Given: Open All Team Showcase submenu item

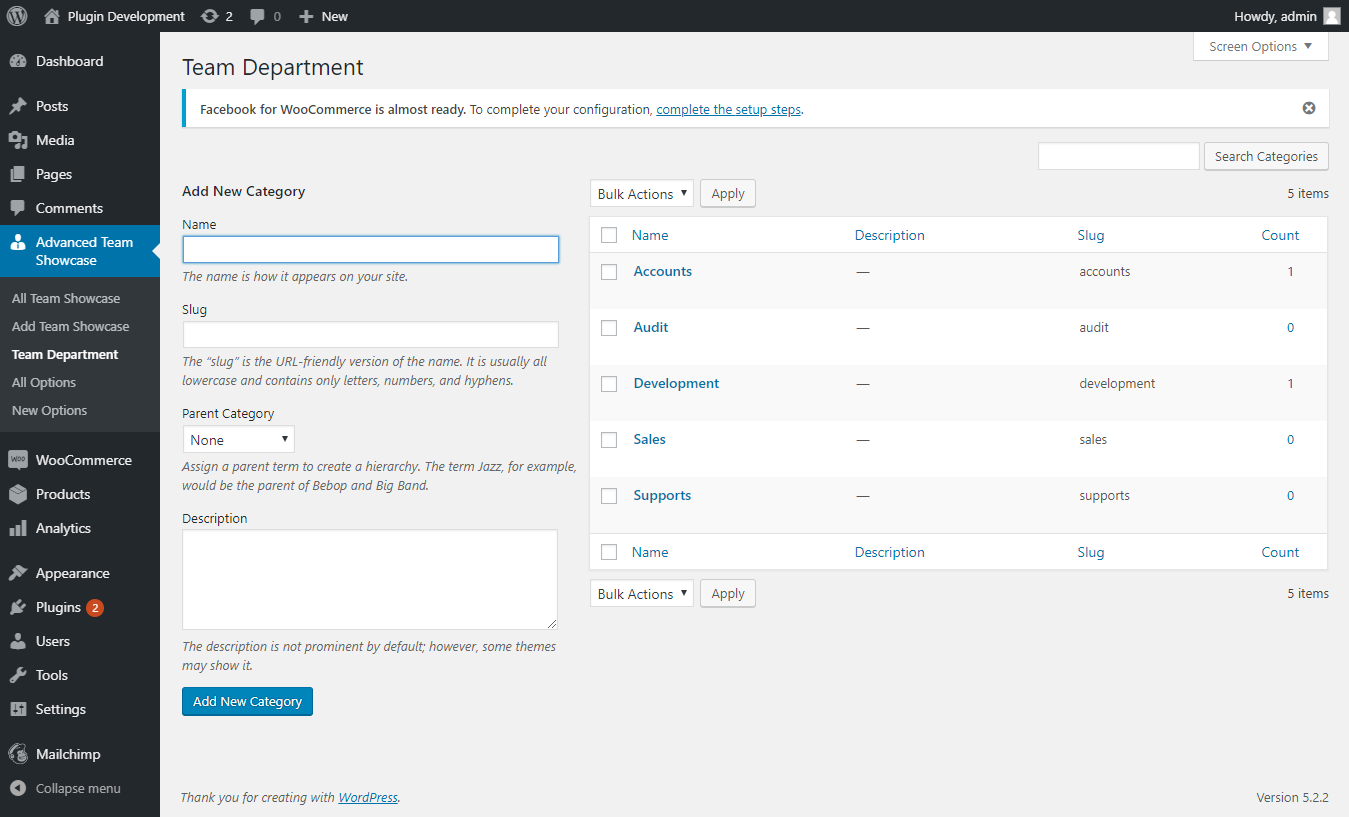Looking at the screenshot, I should tap(66, 298).
